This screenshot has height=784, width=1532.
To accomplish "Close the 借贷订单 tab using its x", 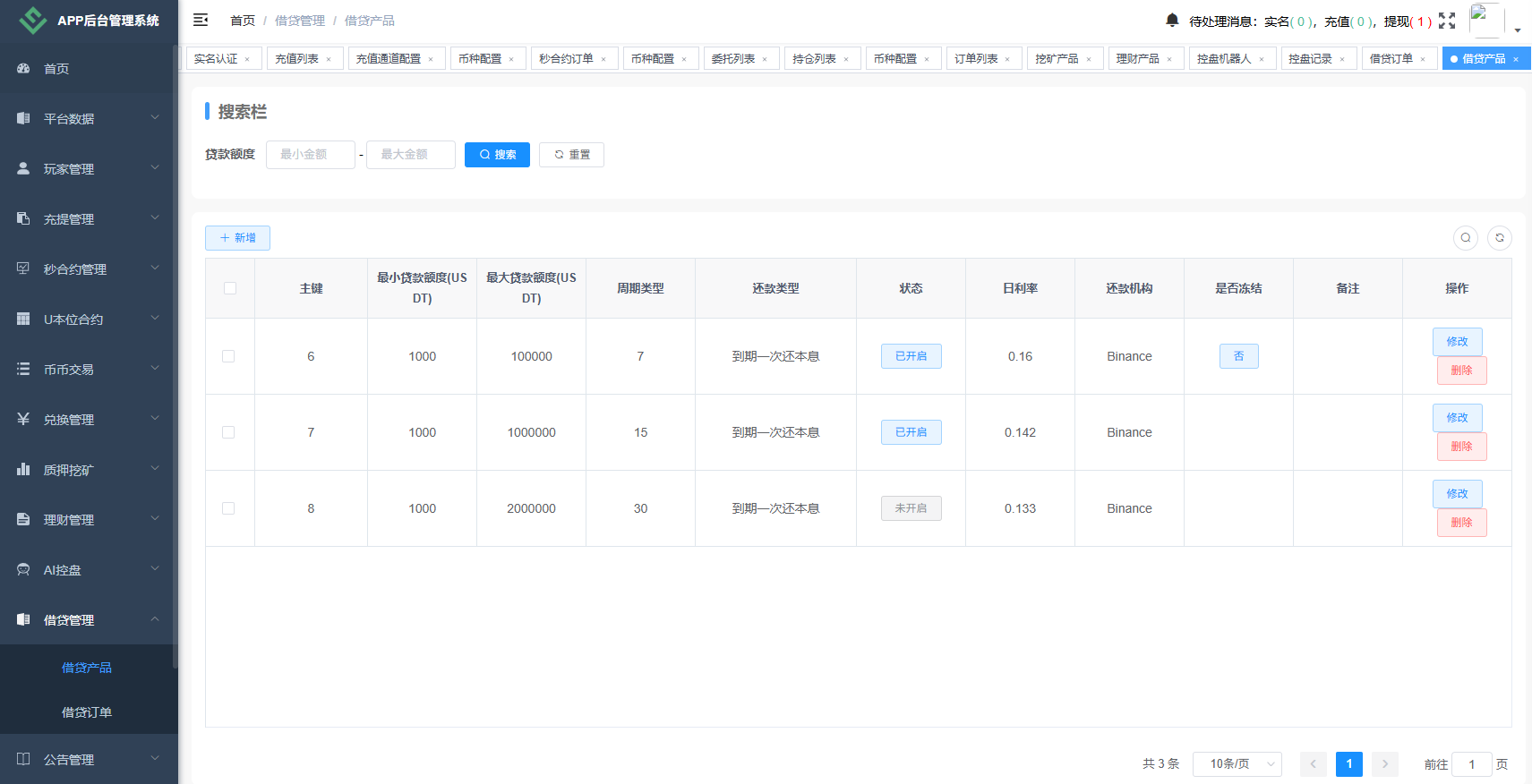I will 1423,59.
